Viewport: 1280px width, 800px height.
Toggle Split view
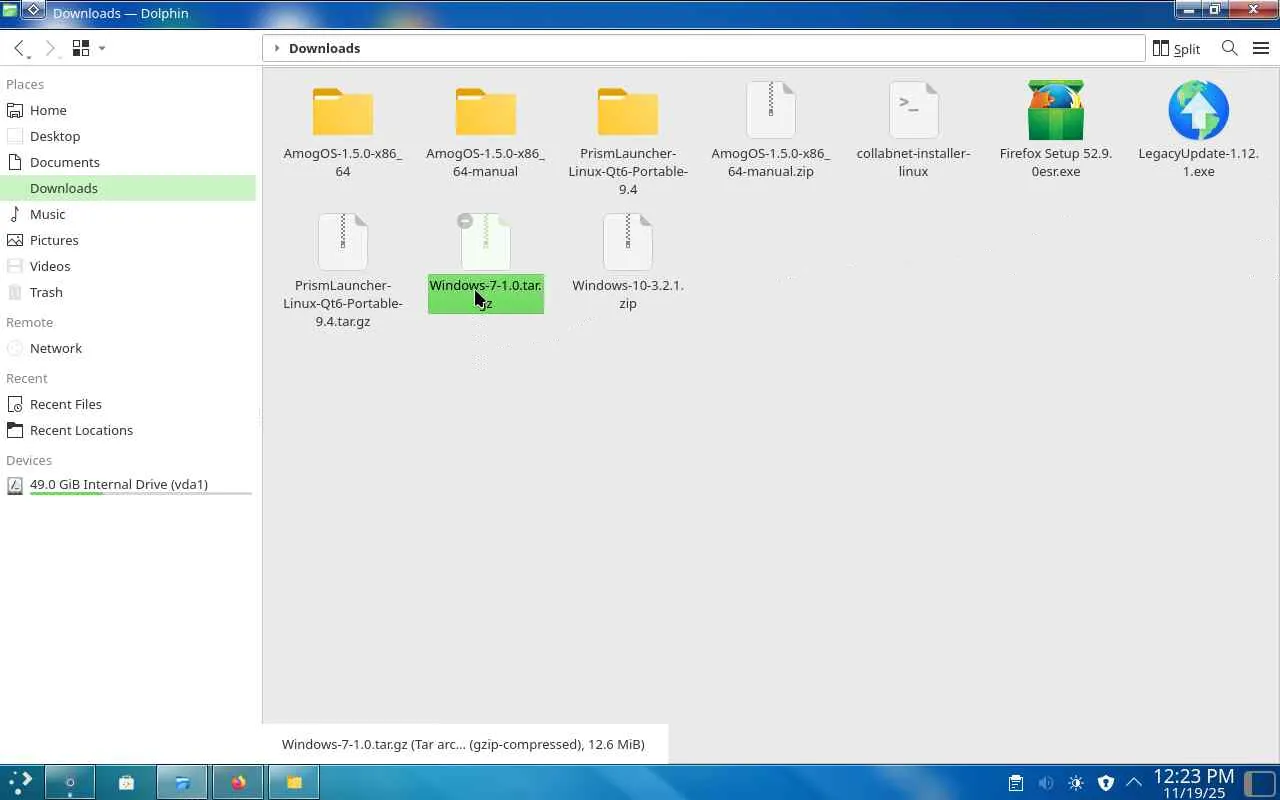pos(1176,48)
